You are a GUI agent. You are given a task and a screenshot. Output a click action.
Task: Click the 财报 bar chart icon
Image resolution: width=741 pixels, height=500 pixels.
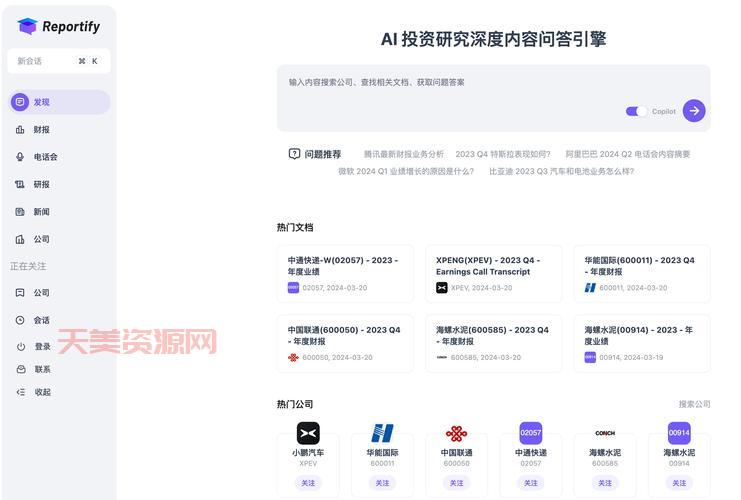coord(20,129)
